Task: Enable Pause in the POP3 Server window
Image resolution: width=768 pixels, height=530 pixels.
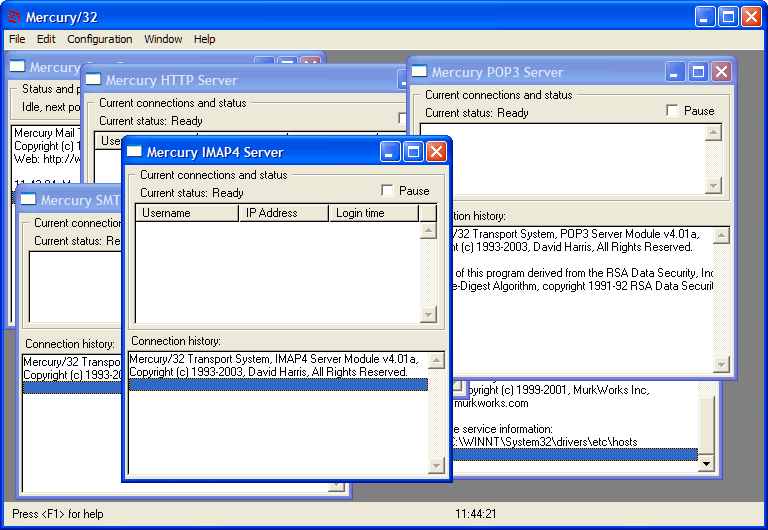Action: 672,111
